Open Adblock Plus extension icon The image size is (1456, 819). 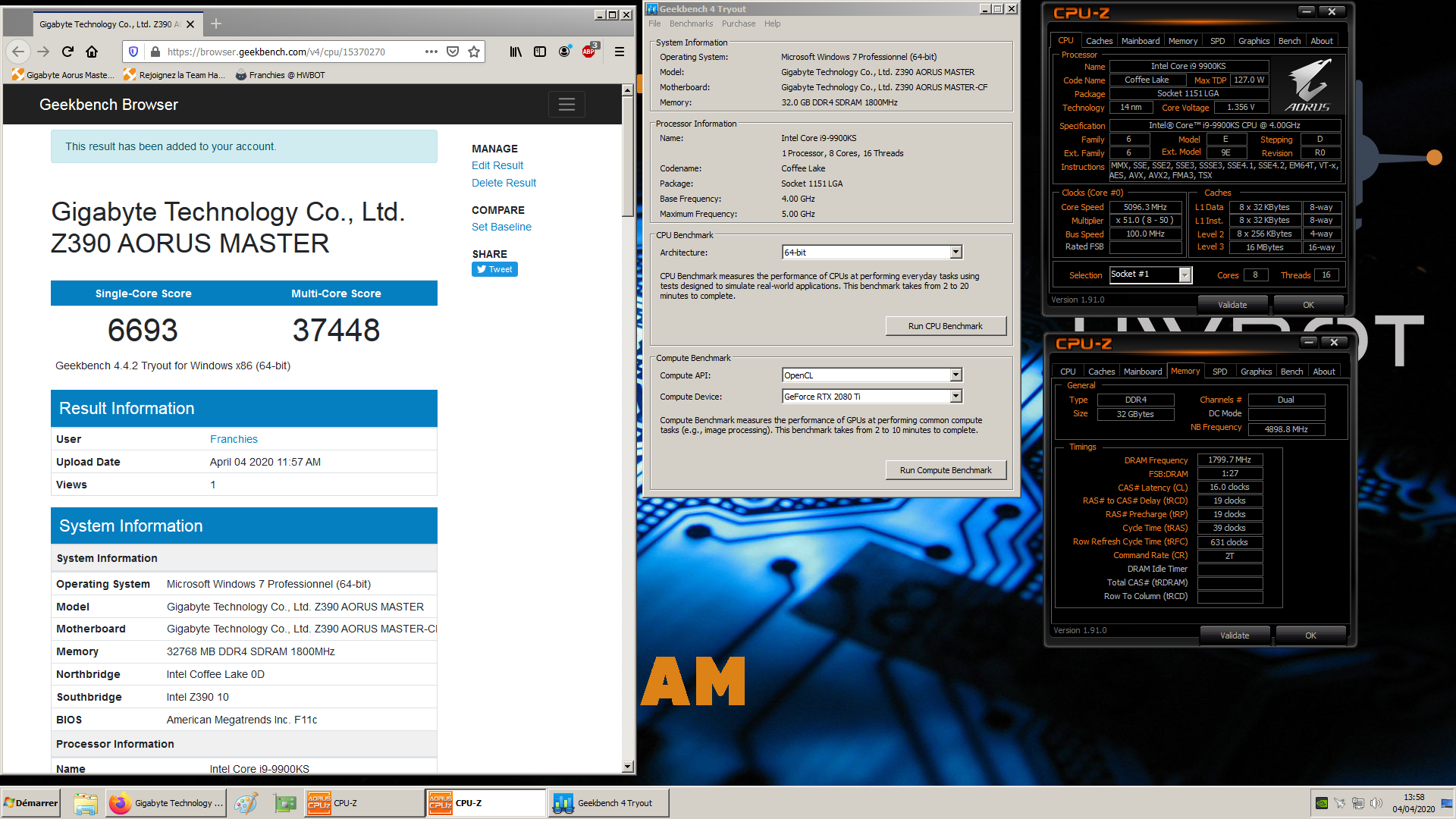589,52
